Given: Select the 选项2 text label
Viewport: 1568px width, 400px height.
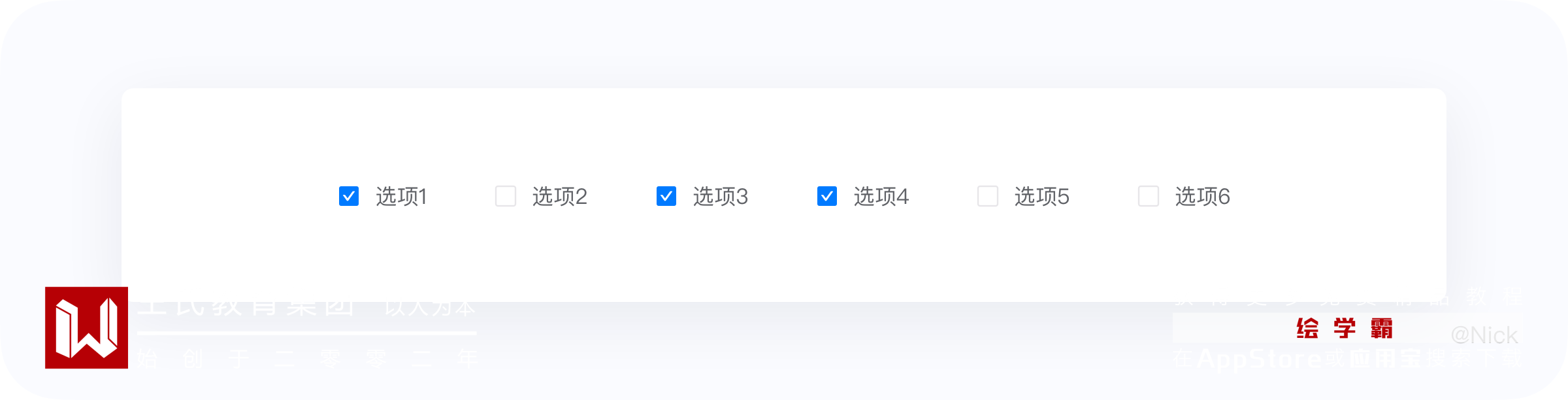Looking at the screenshot, I should point(560,196).
